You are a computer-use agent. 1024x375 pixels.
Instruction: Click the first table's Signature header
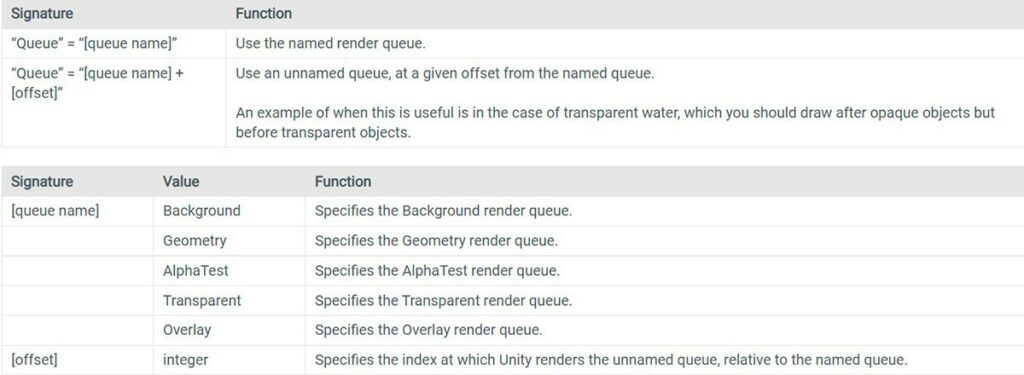42,13
